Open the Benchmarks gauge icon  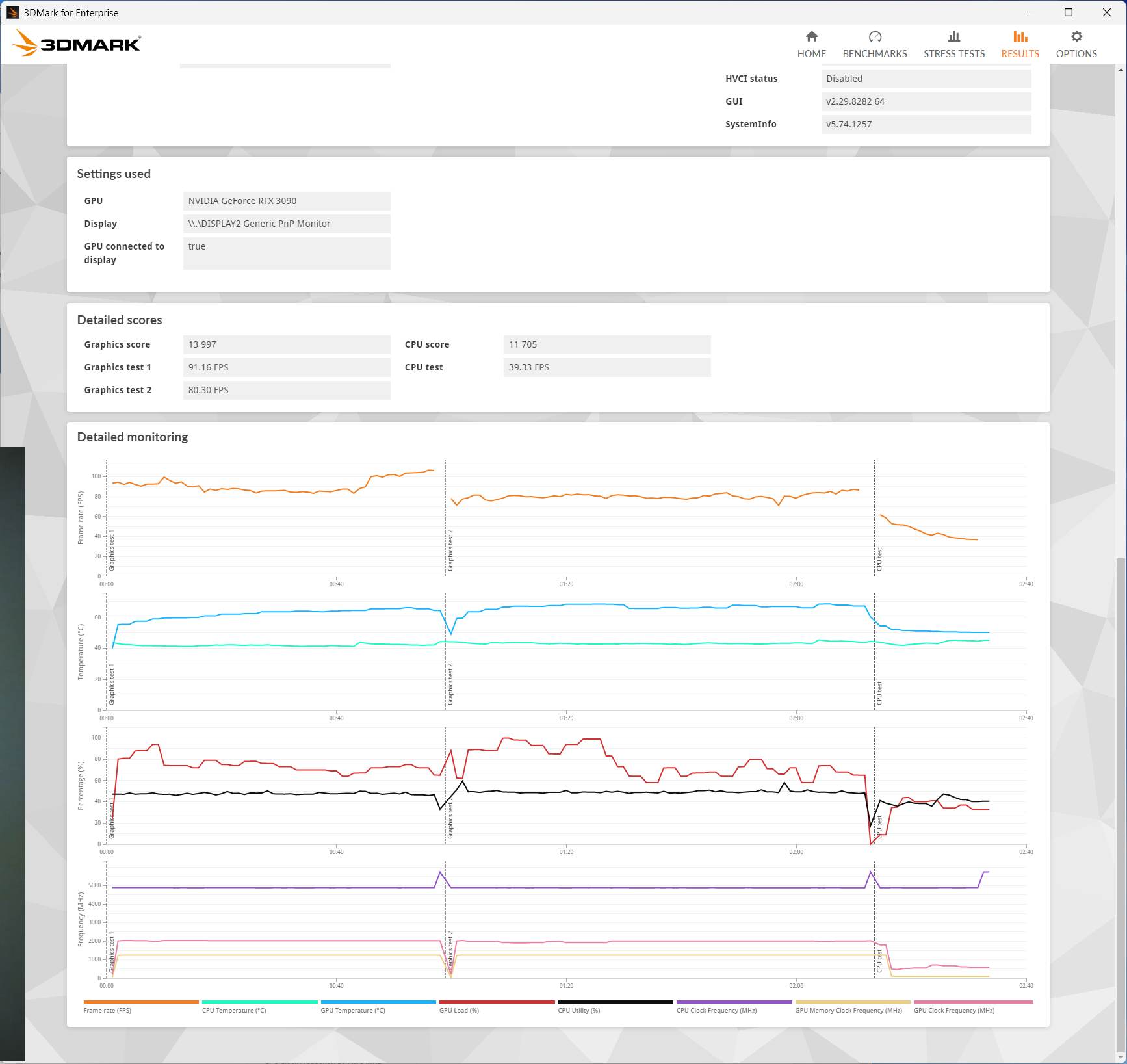pos(875,36)
